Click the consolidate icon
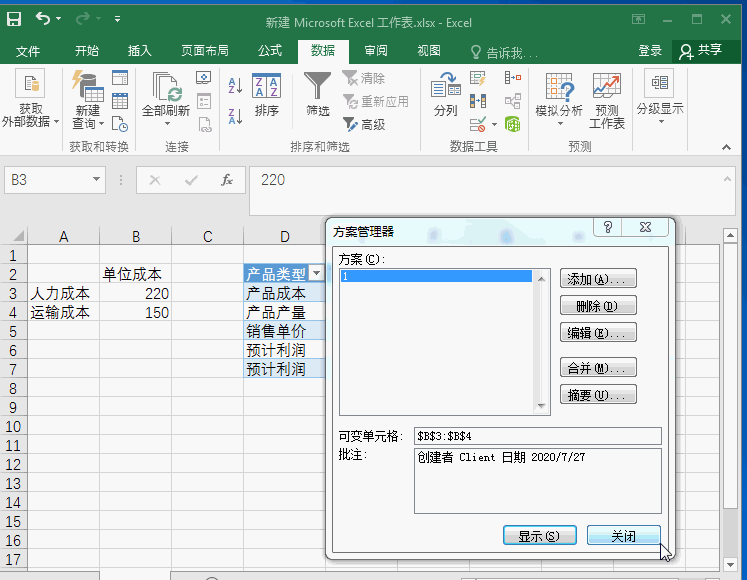The width and height of the screenshot is (747, 580). [x=513, y=77]
